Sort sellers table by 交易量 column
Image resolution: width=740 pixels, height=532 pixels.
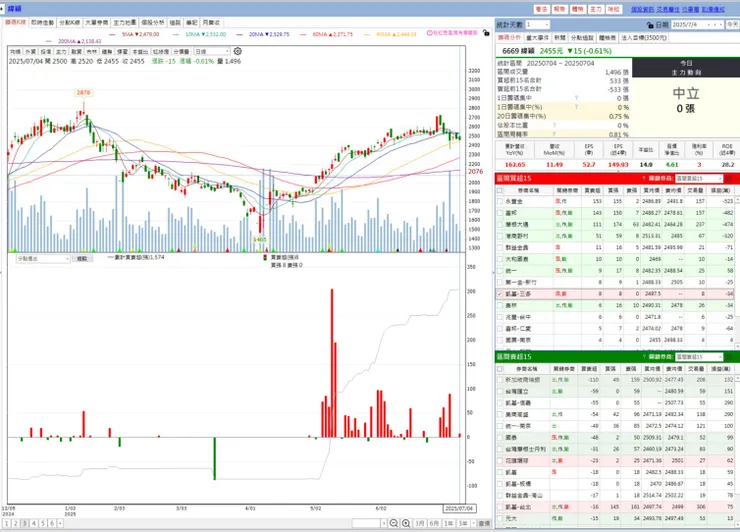(697, 369)
